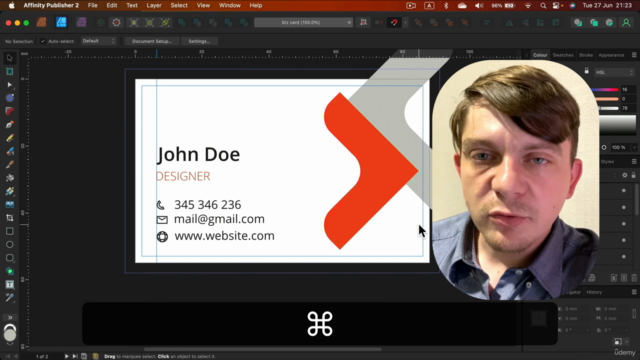Switch to the Publisher persona icon
Screen dimensions: 640x360
[x=41, y=22]
